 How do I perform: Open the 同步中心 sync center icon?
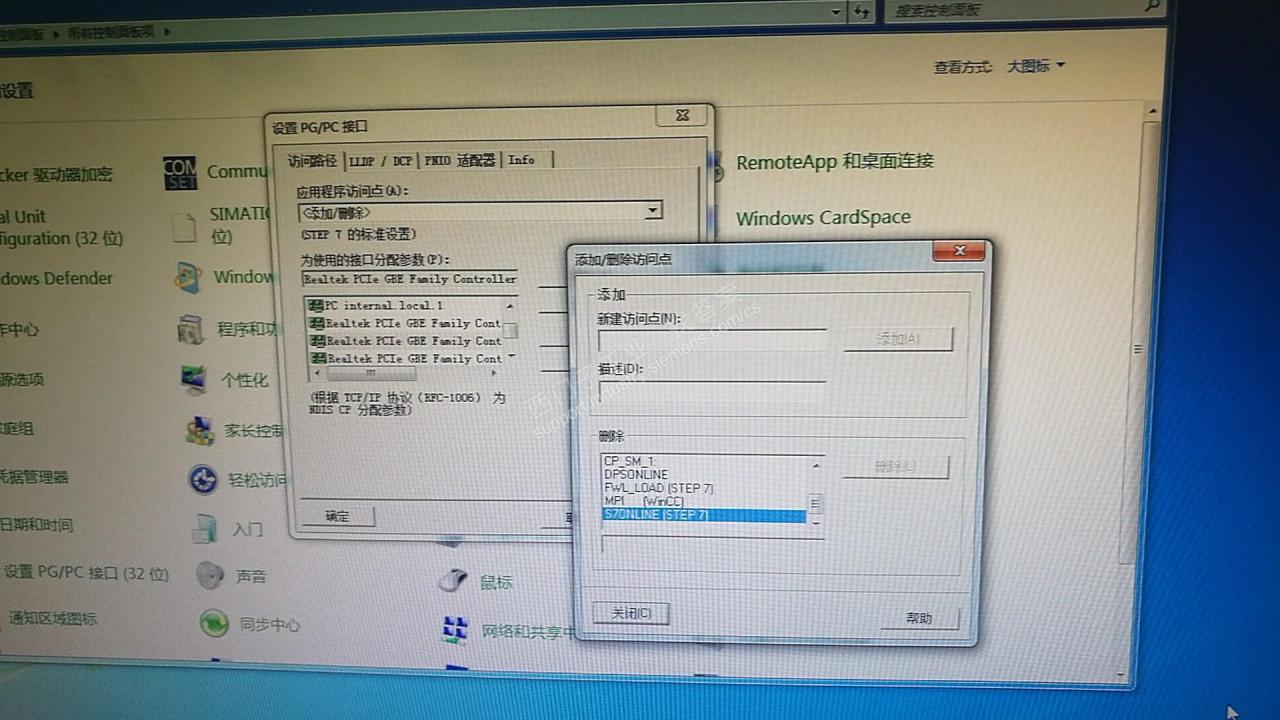click(214, 624)
